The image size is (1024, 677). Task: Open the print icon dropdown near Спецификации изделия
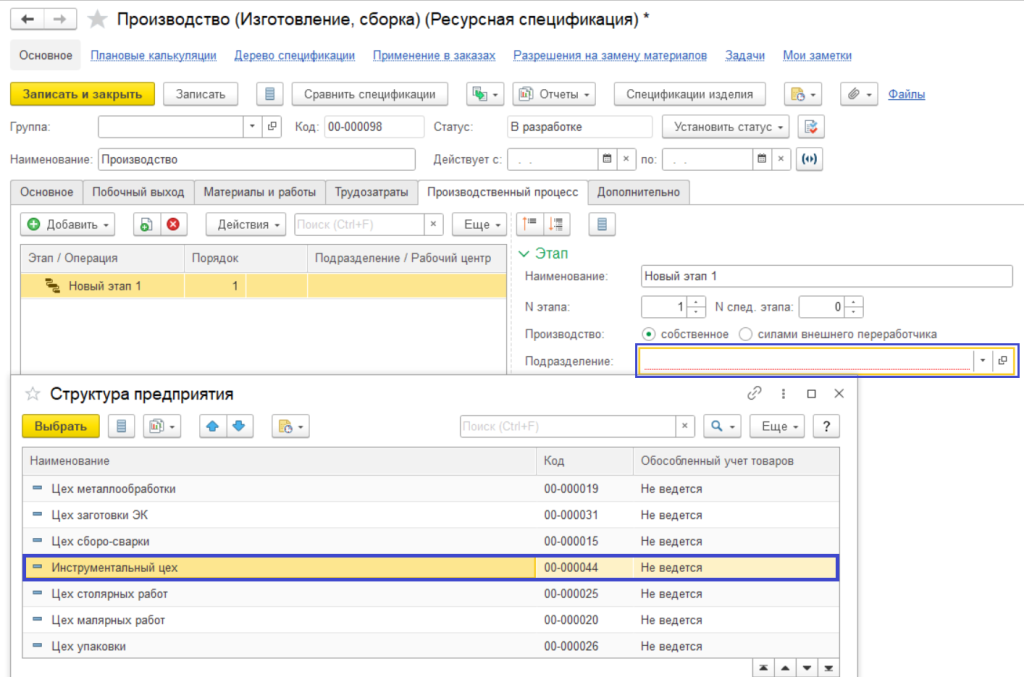tap(803, 94)
